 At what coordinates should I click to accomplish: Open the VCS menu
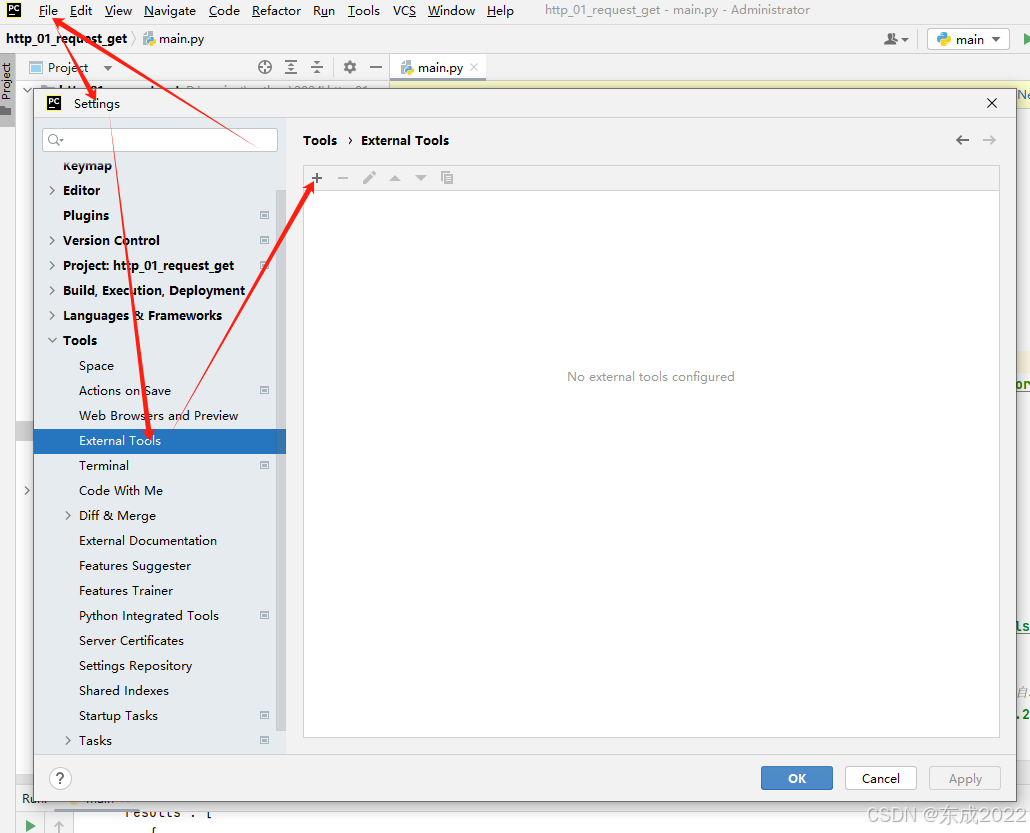pyautogui.click(x=404, y=11)
